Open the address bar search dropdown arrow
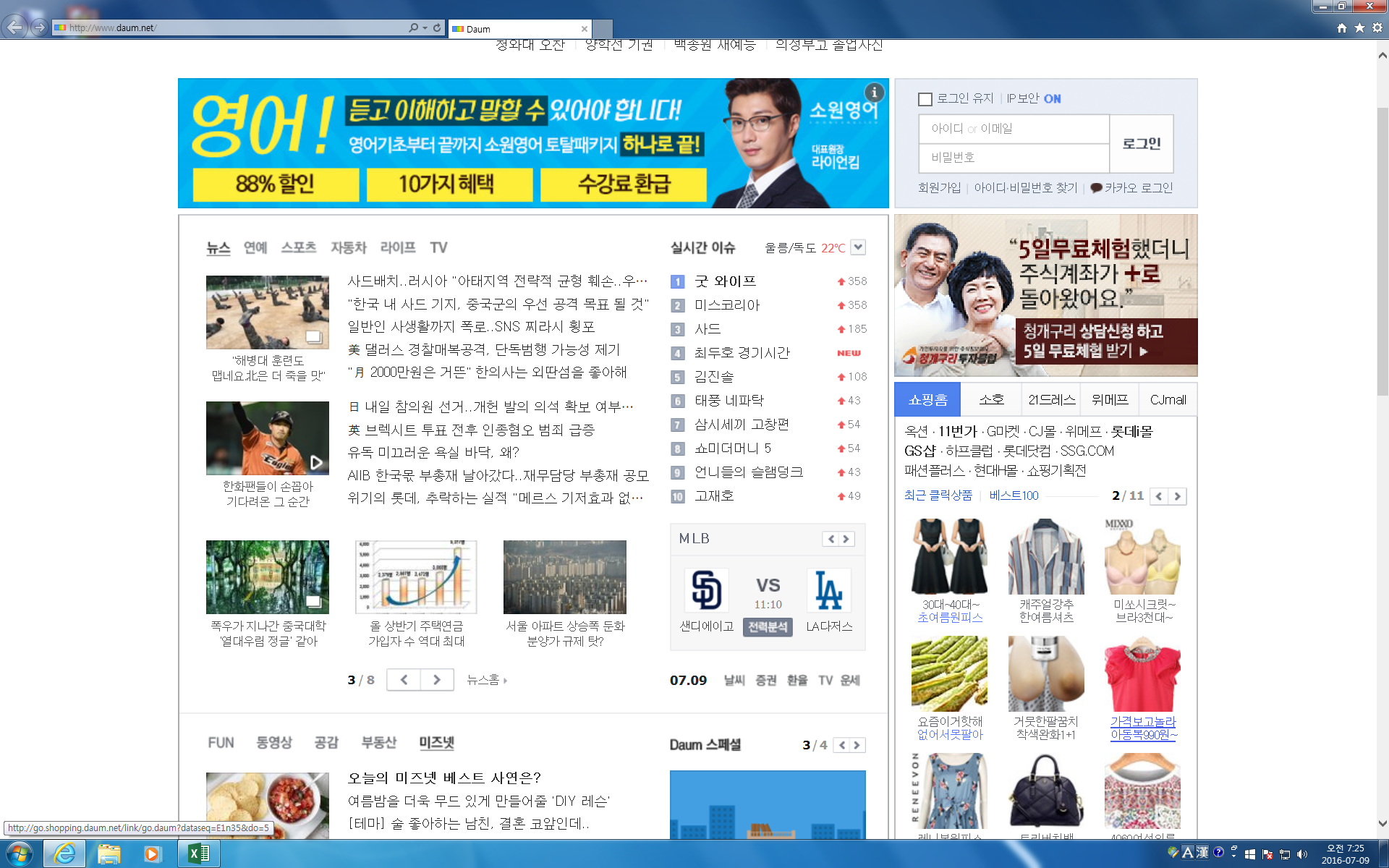The image size is (1389, 868). point(425,27)
